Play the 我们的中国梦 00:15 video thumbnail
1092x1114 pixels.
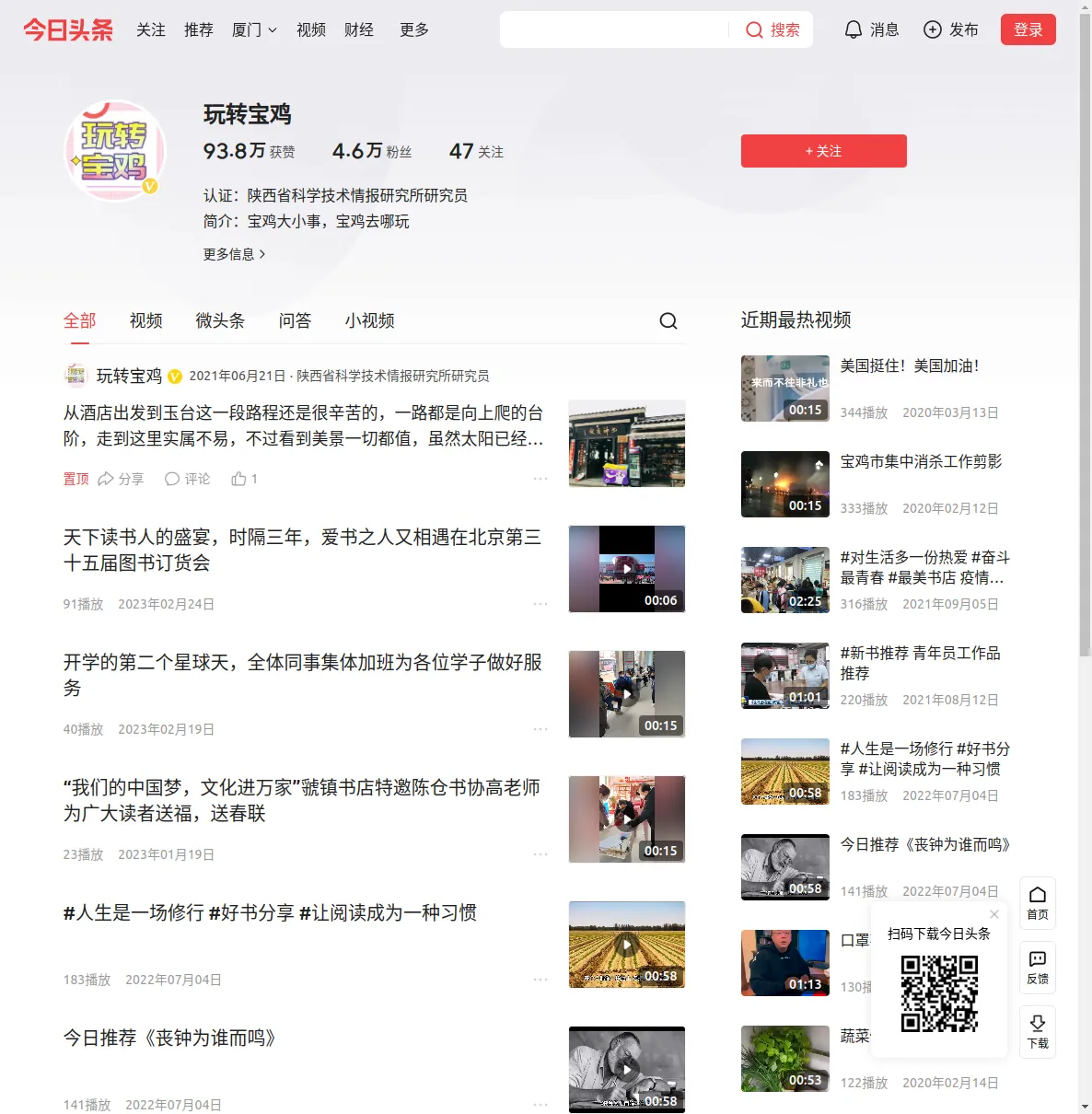627,819
